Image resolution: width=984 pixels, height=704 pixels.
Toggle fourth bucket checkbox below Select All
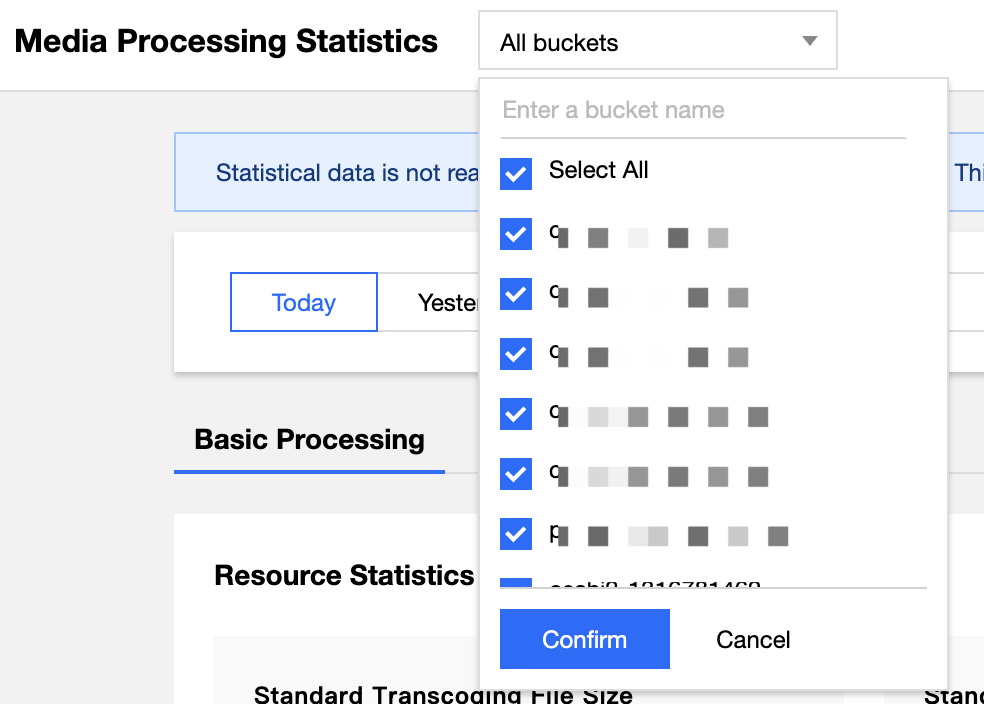coord(516,413)
